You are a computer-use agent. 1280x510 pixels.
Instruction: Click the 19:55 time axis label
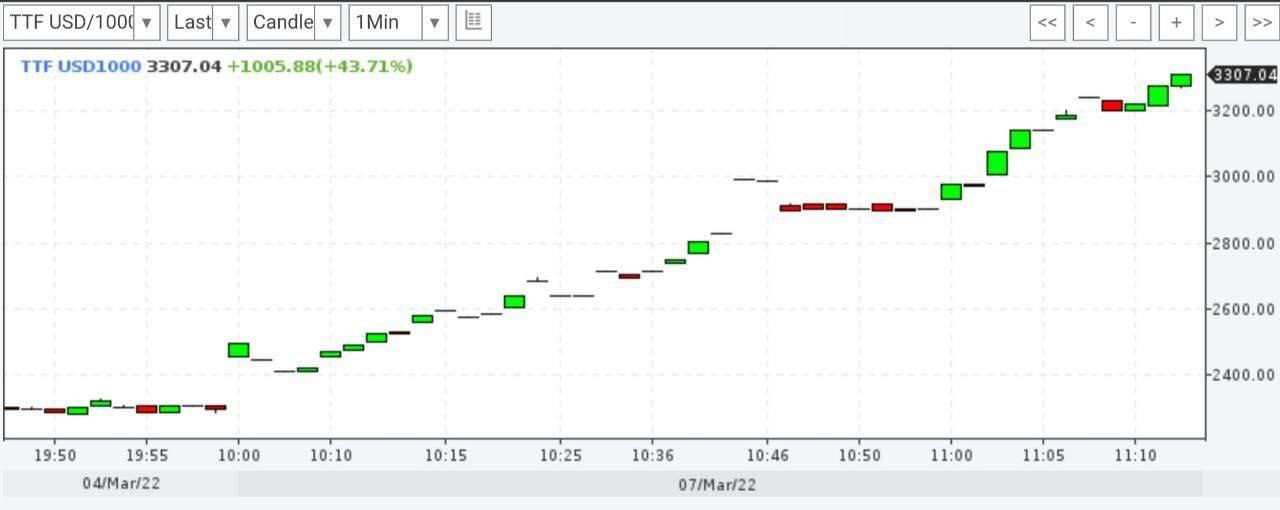[x=147, y=455]
